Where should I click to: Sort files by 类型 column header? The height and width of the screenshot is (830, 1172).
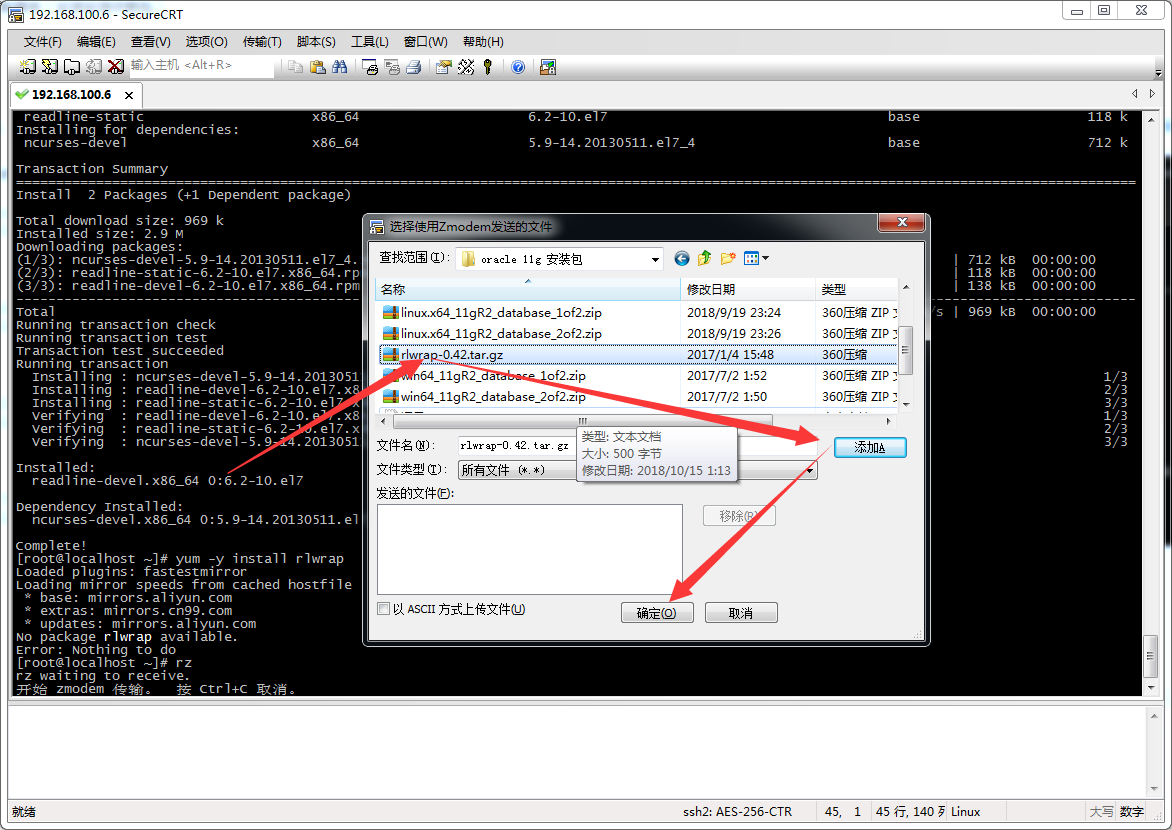[x=857, y=289]
